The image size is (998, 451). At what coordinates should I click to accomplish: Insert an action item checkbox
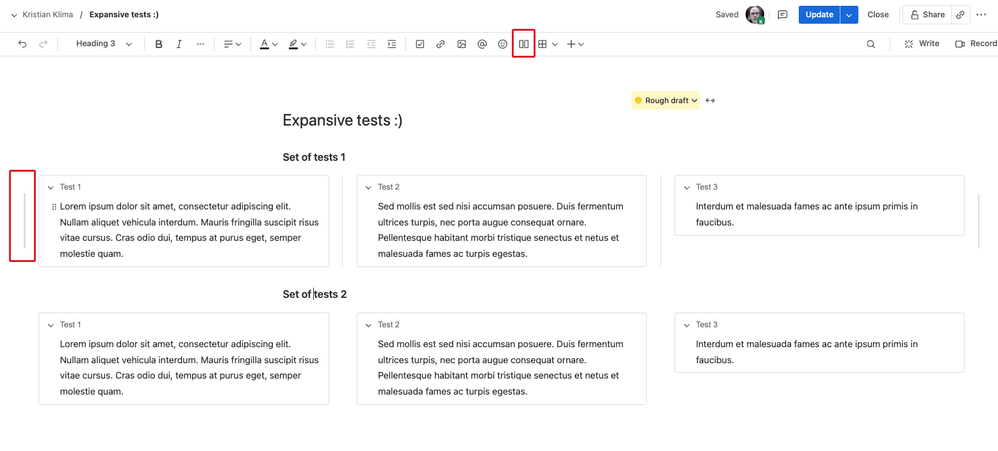click(x=420, y=44)
